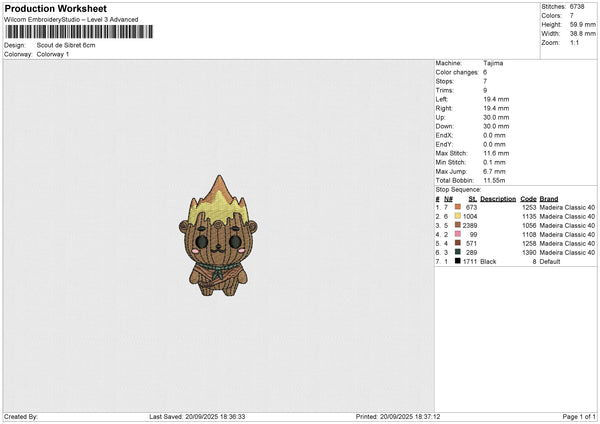Click the "Page 1 of 1" indicator
This screenshot has width=600, height=424.
coord(579,417)
